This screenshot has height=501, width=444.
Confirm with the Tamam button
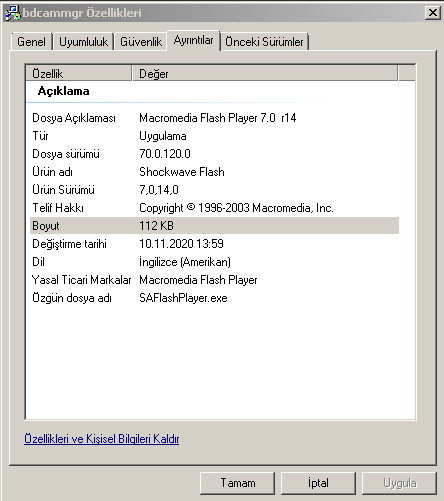tap(238, 483)
